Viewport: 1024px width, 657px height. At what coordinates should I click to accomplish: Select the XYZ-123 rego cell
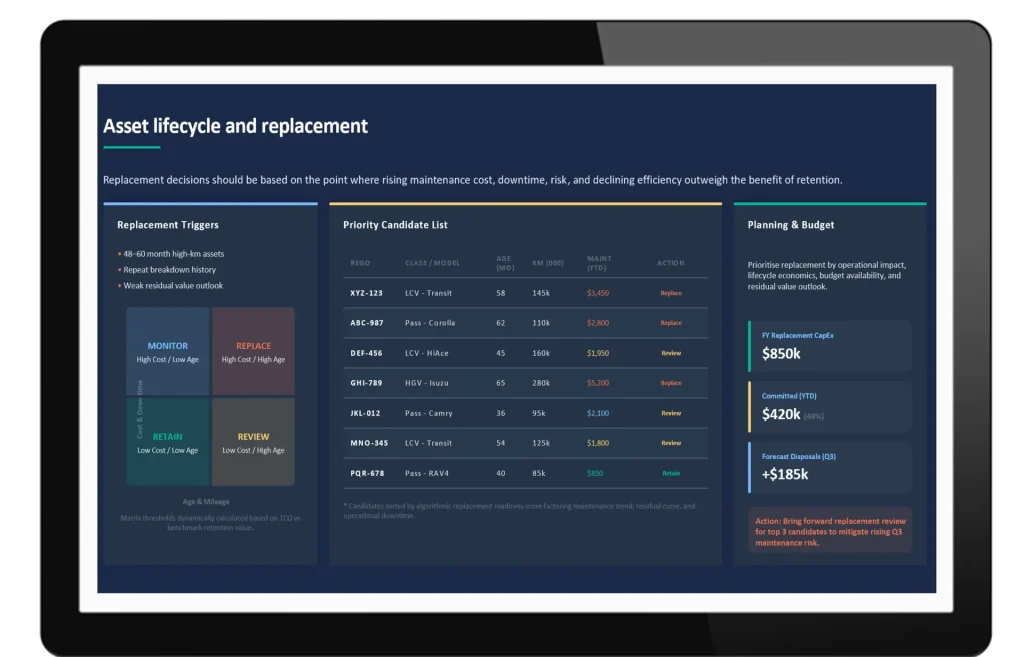pos(366,293)
